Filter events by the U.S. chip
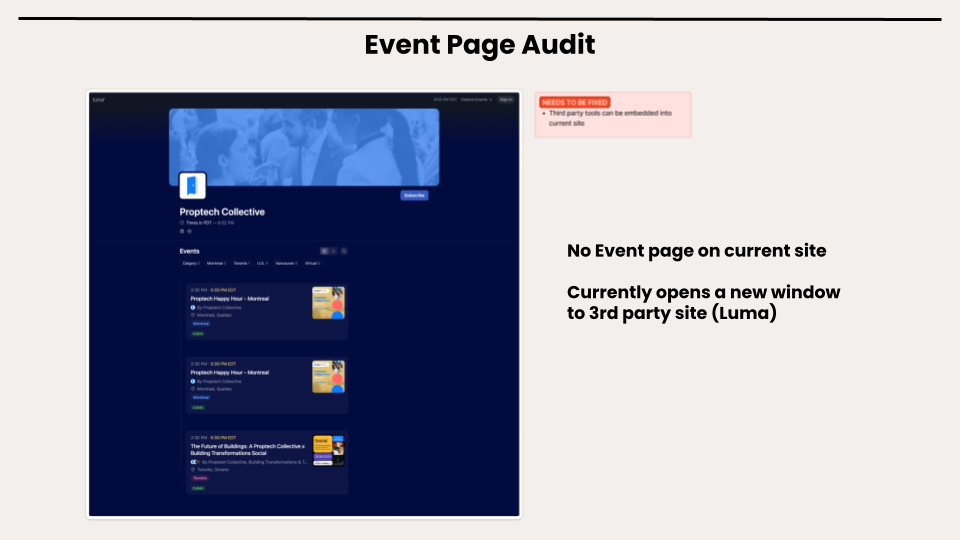The height and width of the screenshot is (540, 960). click(x=262, y=263)
